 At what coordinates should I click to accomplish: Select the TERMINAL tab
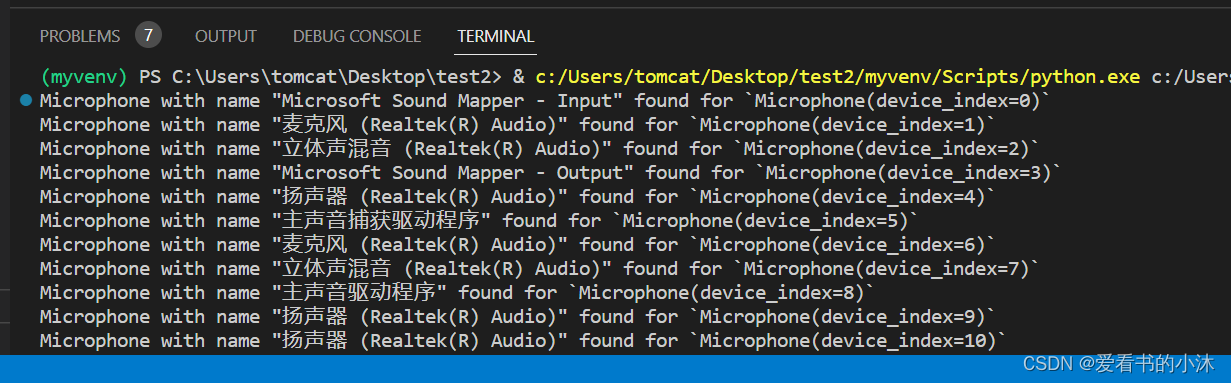496,36
